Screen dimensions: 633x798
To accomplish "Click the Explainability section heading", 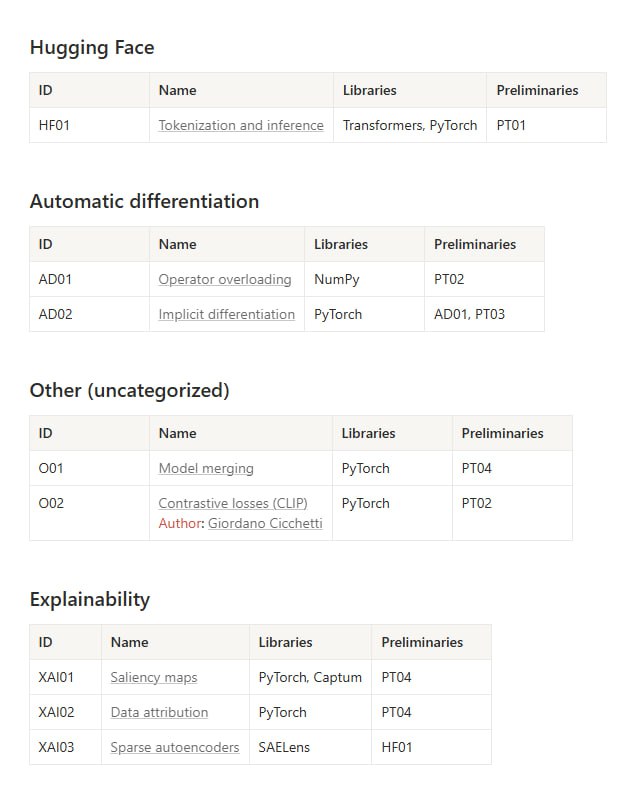I will coord(90,599).
